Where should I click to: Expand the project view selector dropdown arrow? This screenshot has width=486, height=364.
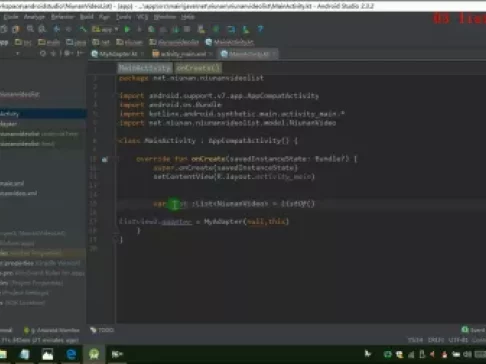(x=18, y=53)
